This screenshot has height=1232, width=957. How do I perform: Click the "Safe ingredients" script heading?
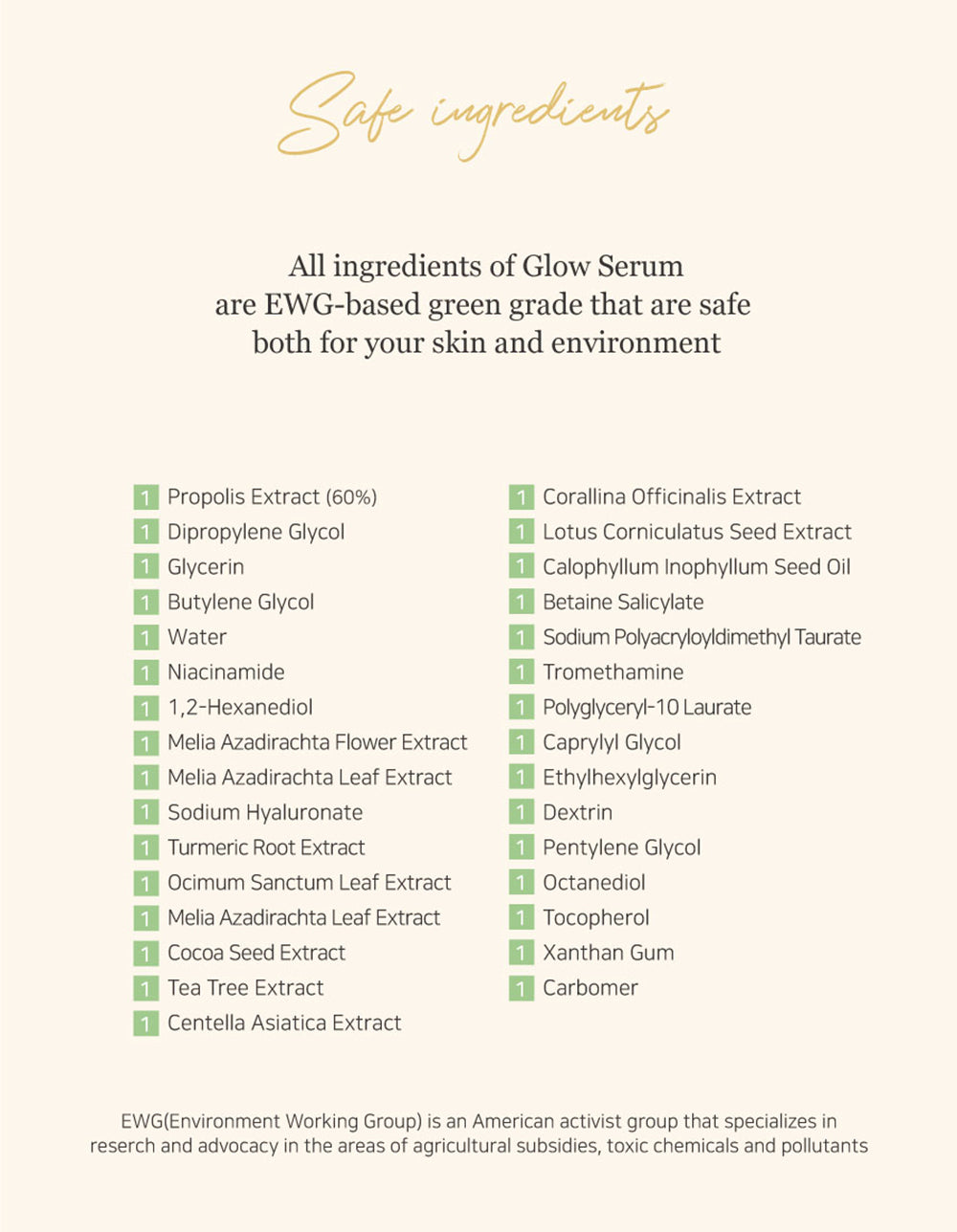point(474,117)
